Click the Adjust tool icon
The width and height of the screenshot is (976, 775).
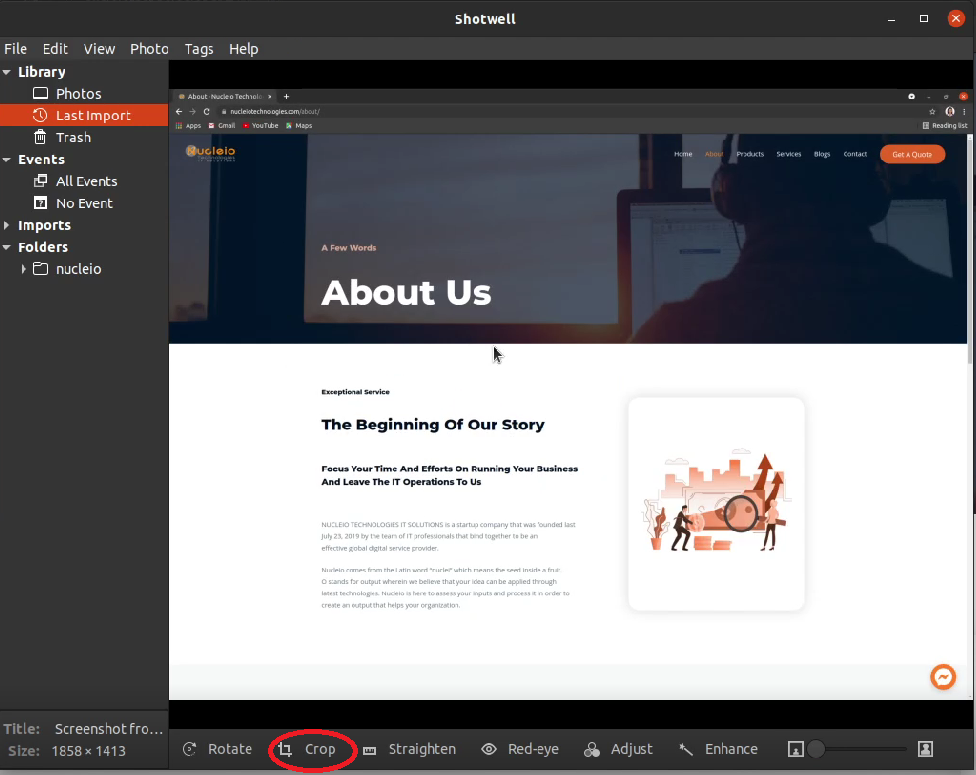click(x=592, y=749)
